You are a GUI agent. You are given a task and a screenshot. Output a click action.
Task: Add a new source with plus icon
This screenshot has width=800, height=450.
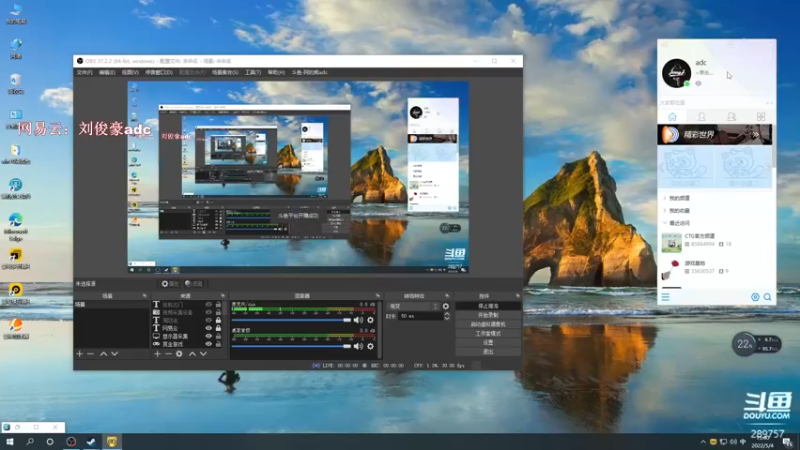(x=157, y=354)
